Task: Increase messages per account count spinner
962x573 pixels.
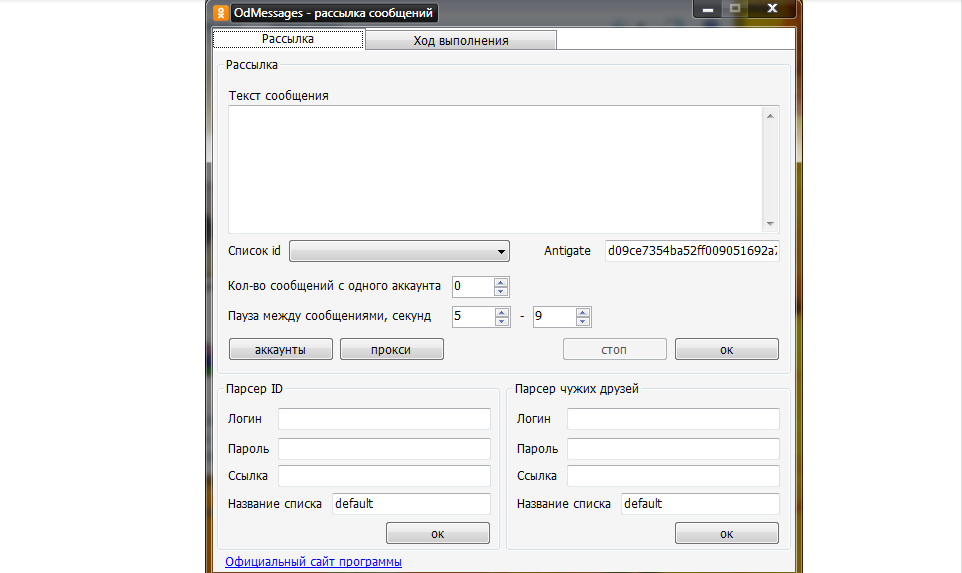Action: click(x=501, y=282)
